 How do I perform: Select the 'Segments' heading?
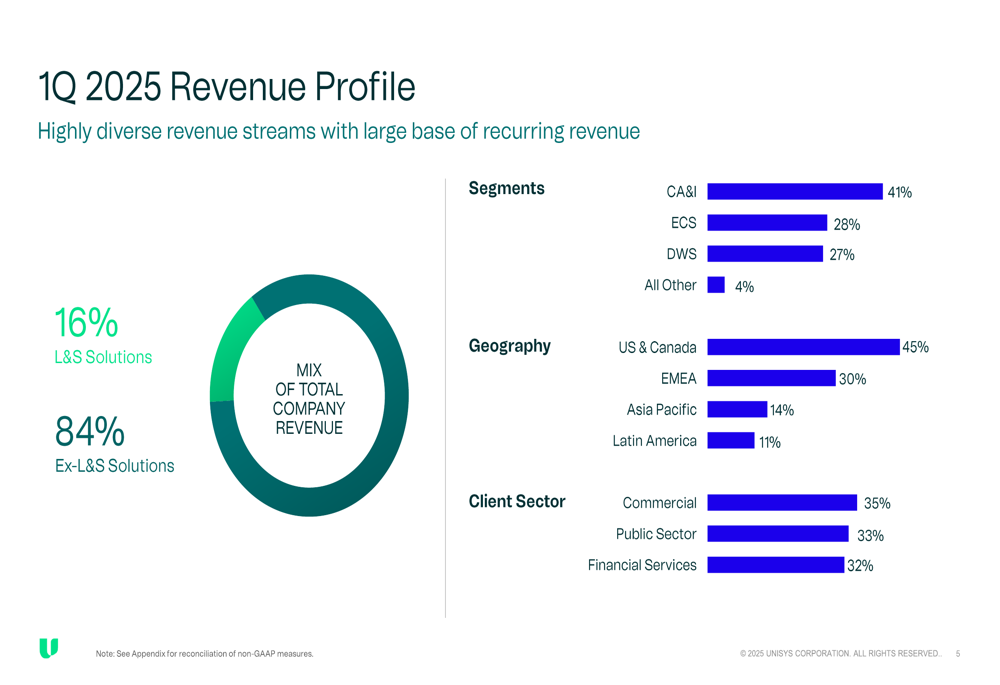pyautogui.click(x=506, y=188)
